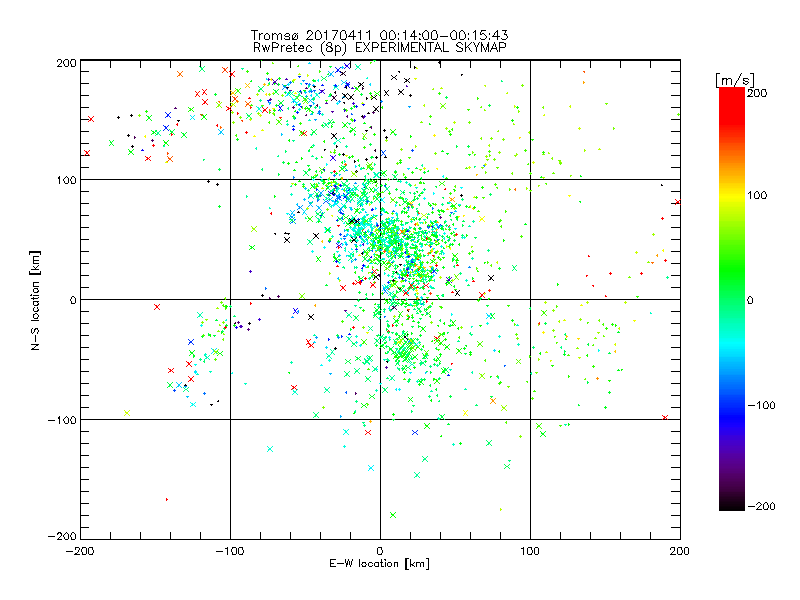Click the cyan X marker near E-W -75, N-S -125
800x600 pixels.
[270, 449]
